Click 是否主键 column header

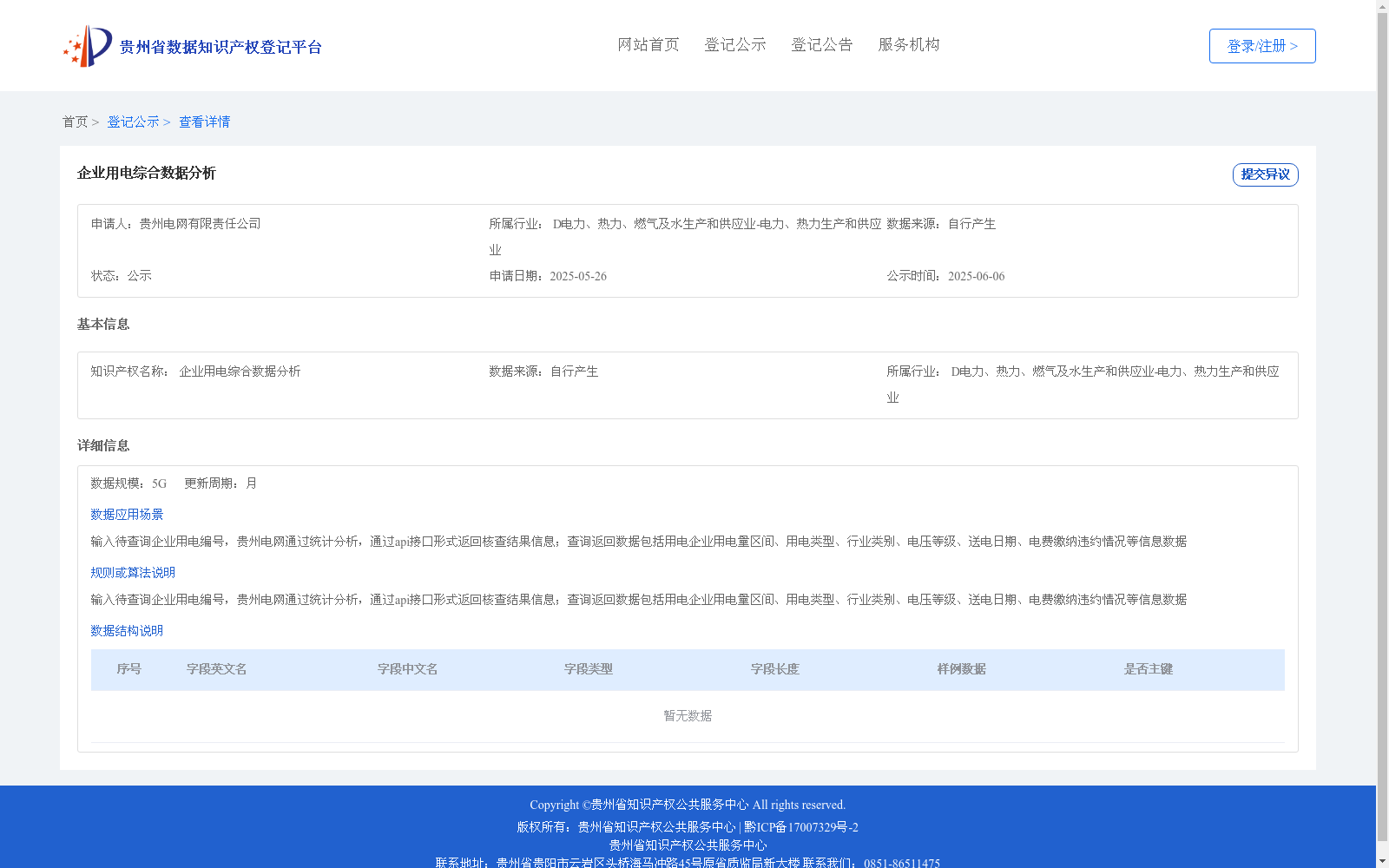pyautogui.click(x=1149, y=669)
